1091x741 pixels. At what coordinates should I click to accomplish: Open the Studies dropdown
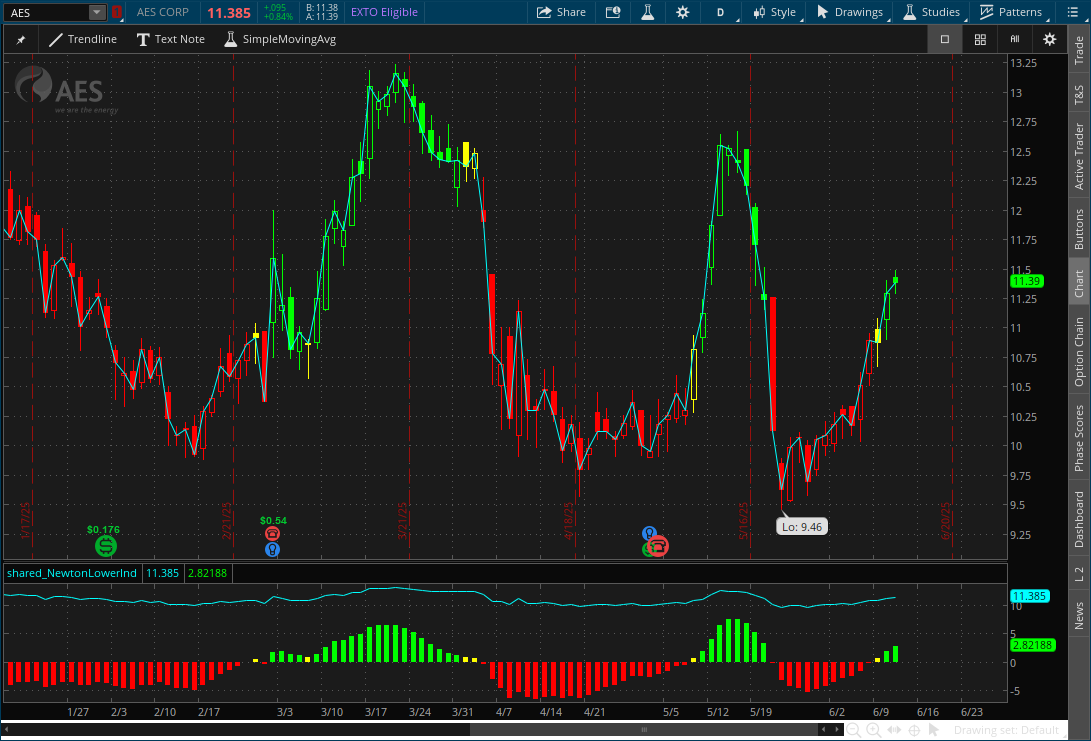pos(931,12)
